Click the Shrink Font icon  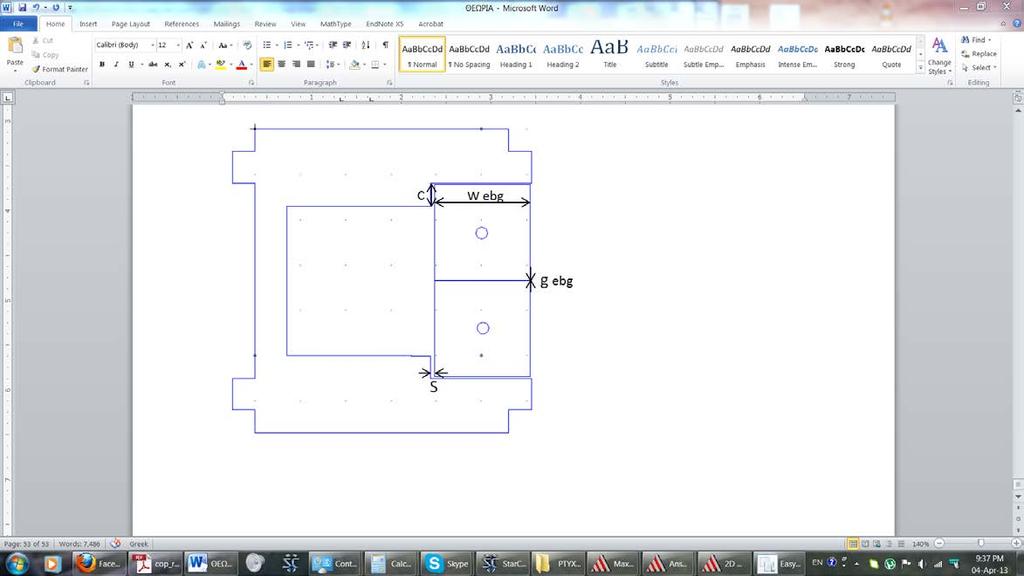(x=203, y=44)
